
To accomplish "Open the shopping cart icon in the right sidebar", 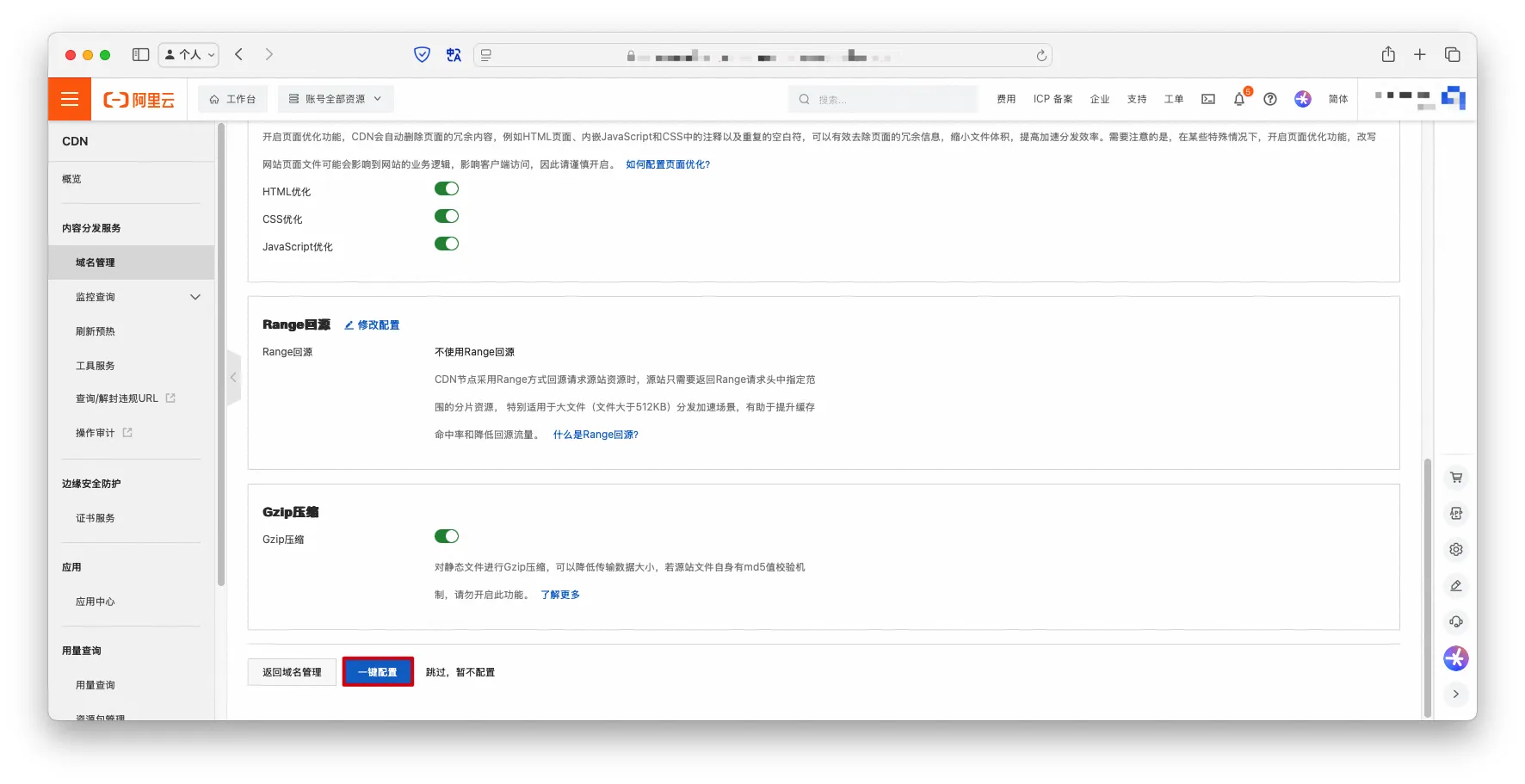I will [1455, 478].
